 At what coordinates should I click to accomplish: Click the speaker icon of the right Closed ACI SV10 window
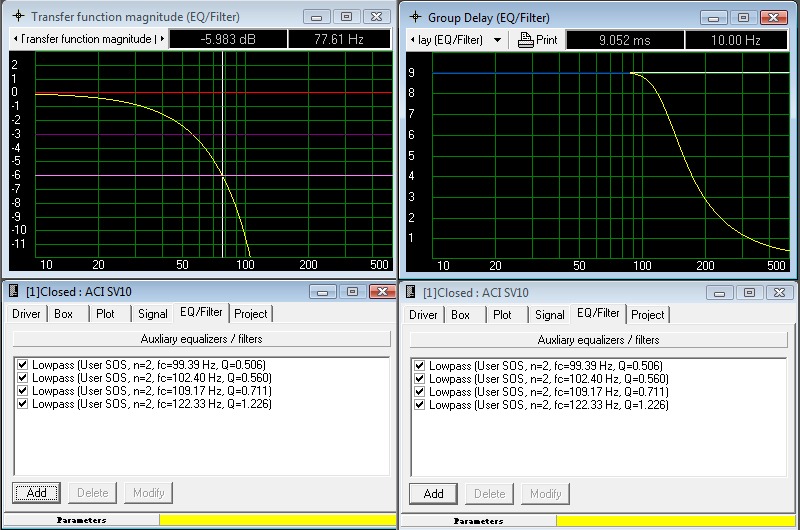click(x=410, y=292)
